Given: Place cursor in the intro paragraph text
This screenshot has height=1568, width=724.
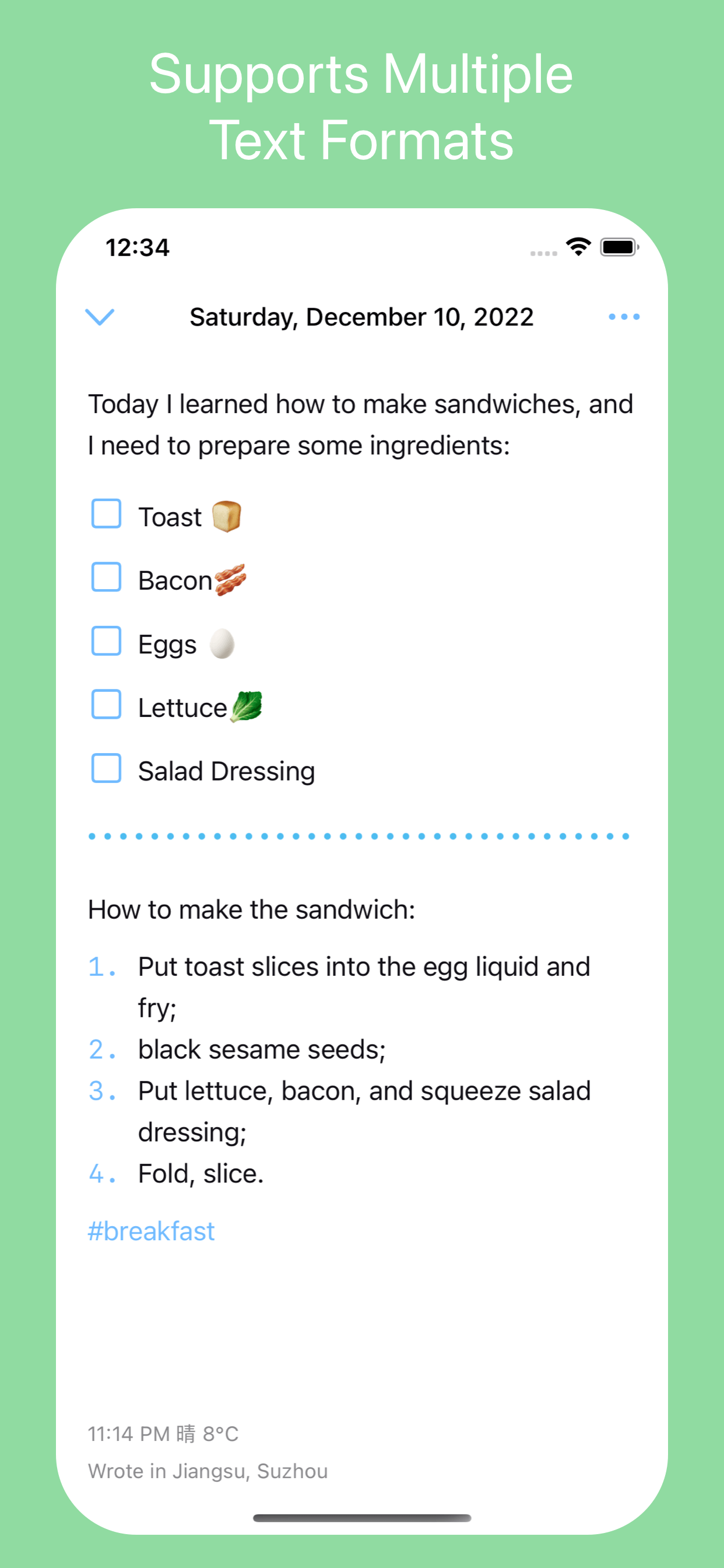Looking at the screenshot, I should [361, 425].
